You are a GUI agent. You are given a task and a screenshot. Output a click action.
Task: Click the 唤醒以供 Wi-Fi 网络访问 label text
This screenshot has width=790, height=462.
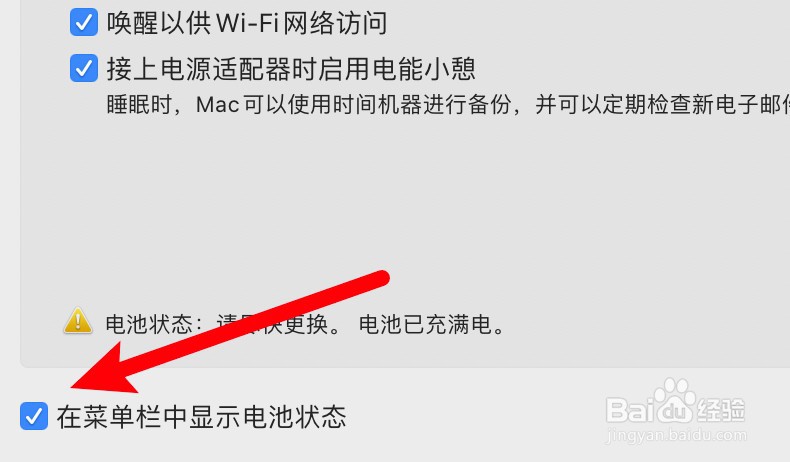(x=247, y=23)
